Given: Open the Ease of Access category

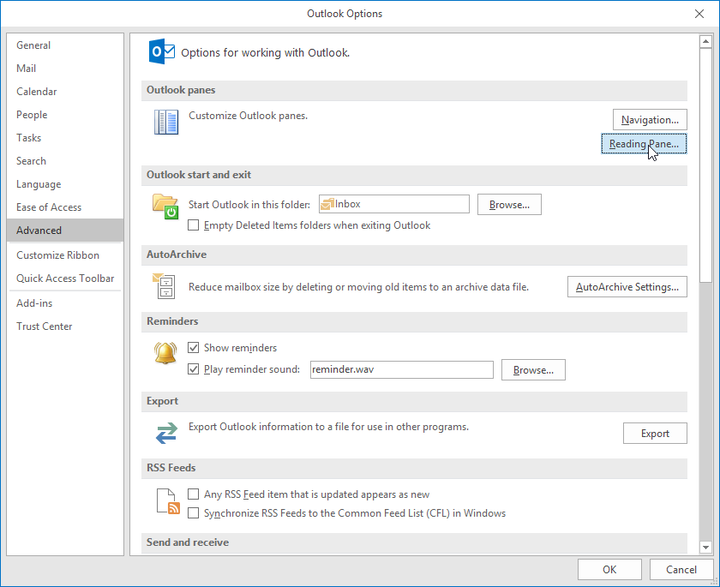Looking at the screenshot, I should [x=65, y=207].
